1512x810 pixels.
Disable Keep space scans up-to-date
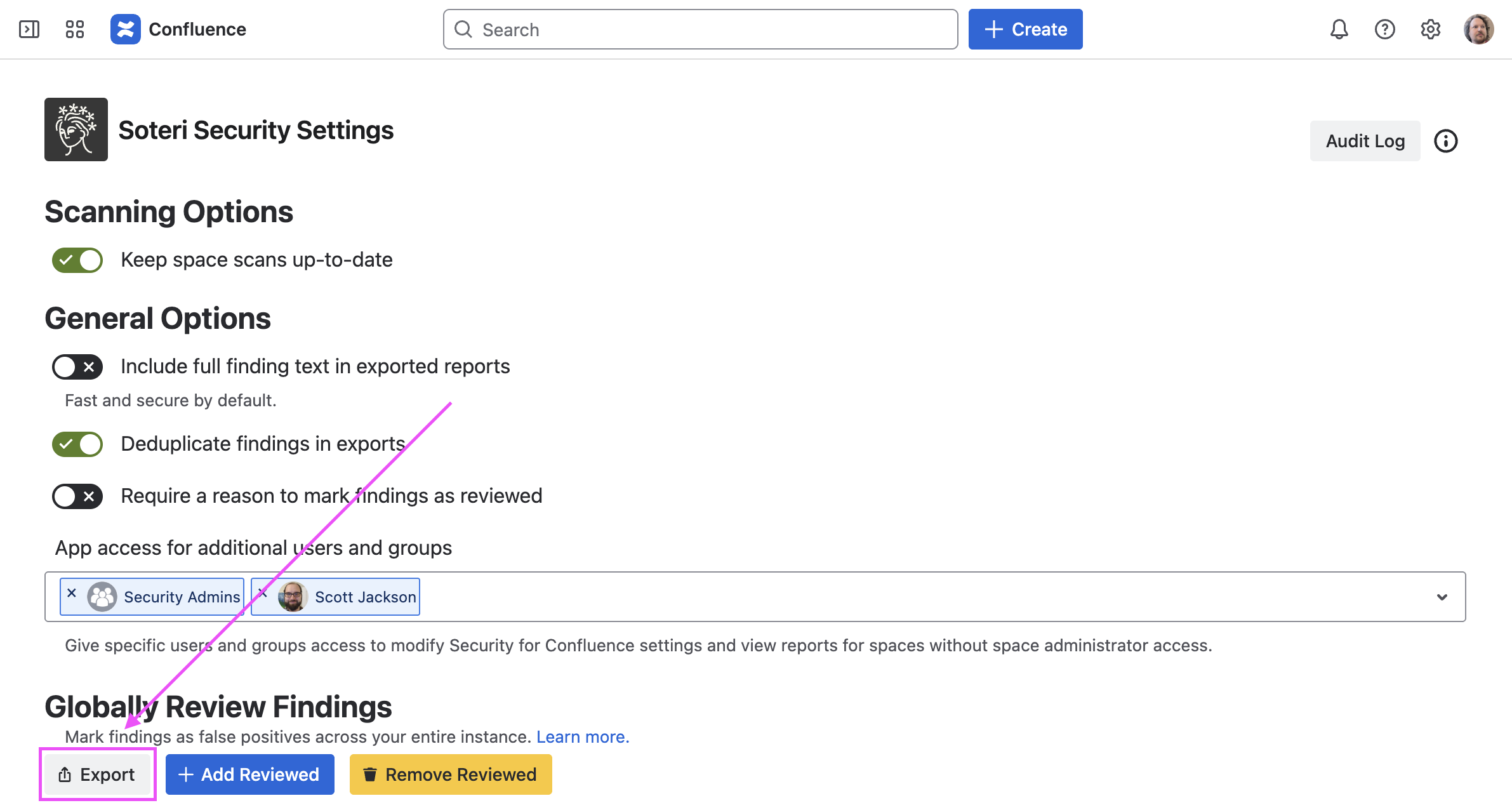click(x=77, y=260)
